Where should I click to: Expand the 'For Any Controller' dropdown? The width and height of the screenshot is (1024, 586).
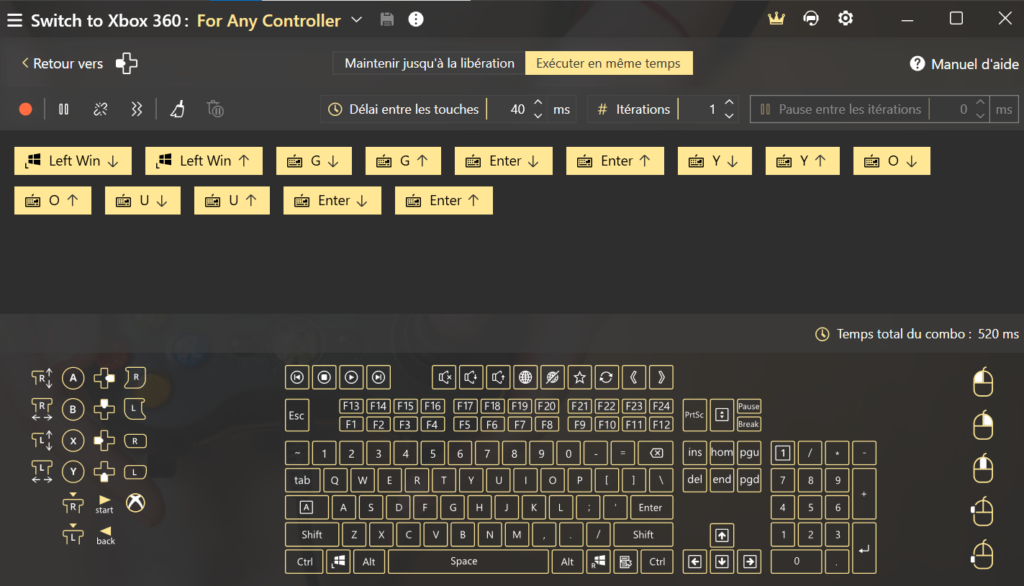[x=358, y=20]
